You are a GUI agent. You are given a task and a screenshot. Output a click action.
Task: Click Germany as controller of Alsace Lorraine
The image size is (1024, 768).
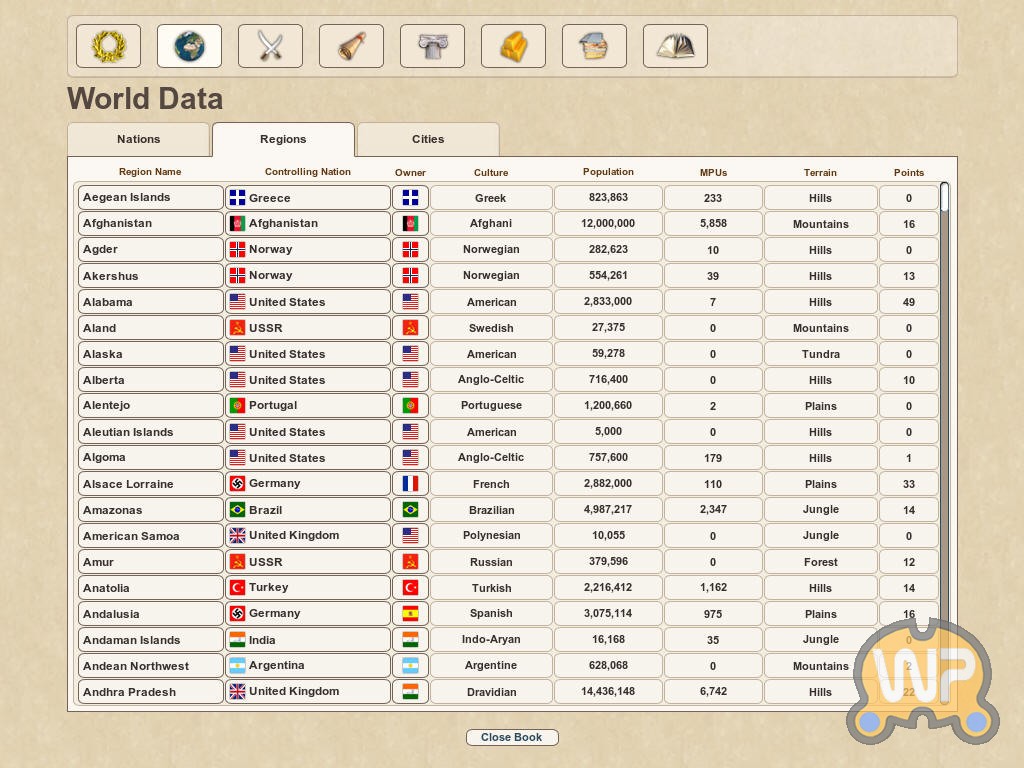point(308,484)
